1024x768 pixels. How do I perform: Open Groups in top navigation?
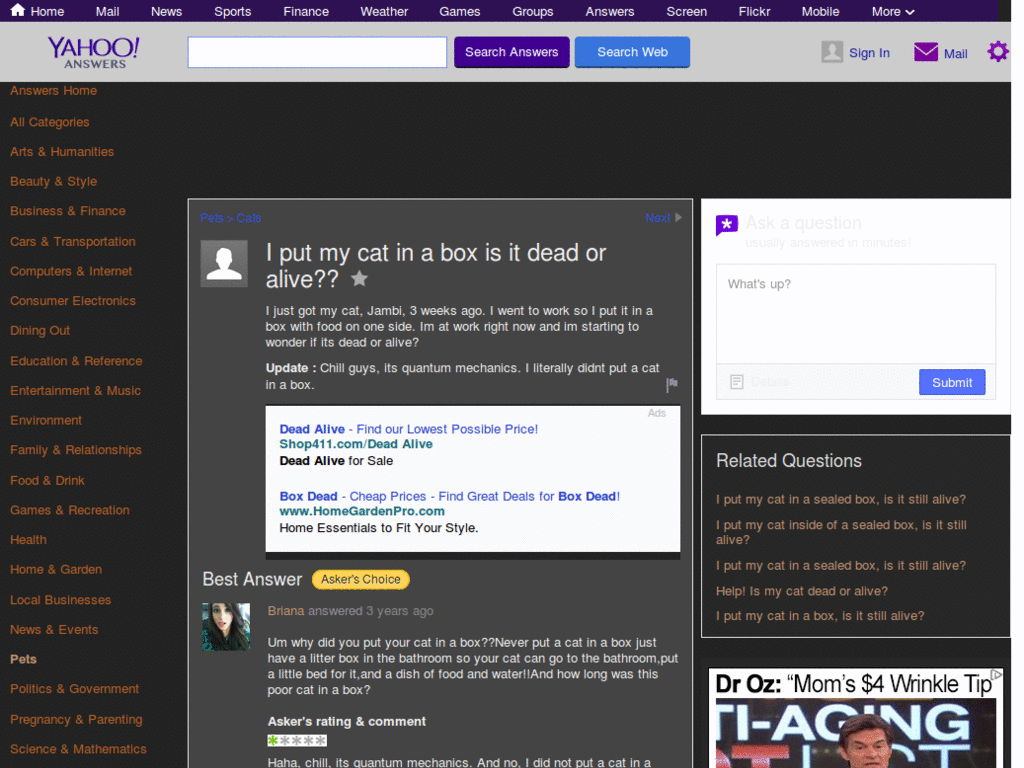coord(533,12)
